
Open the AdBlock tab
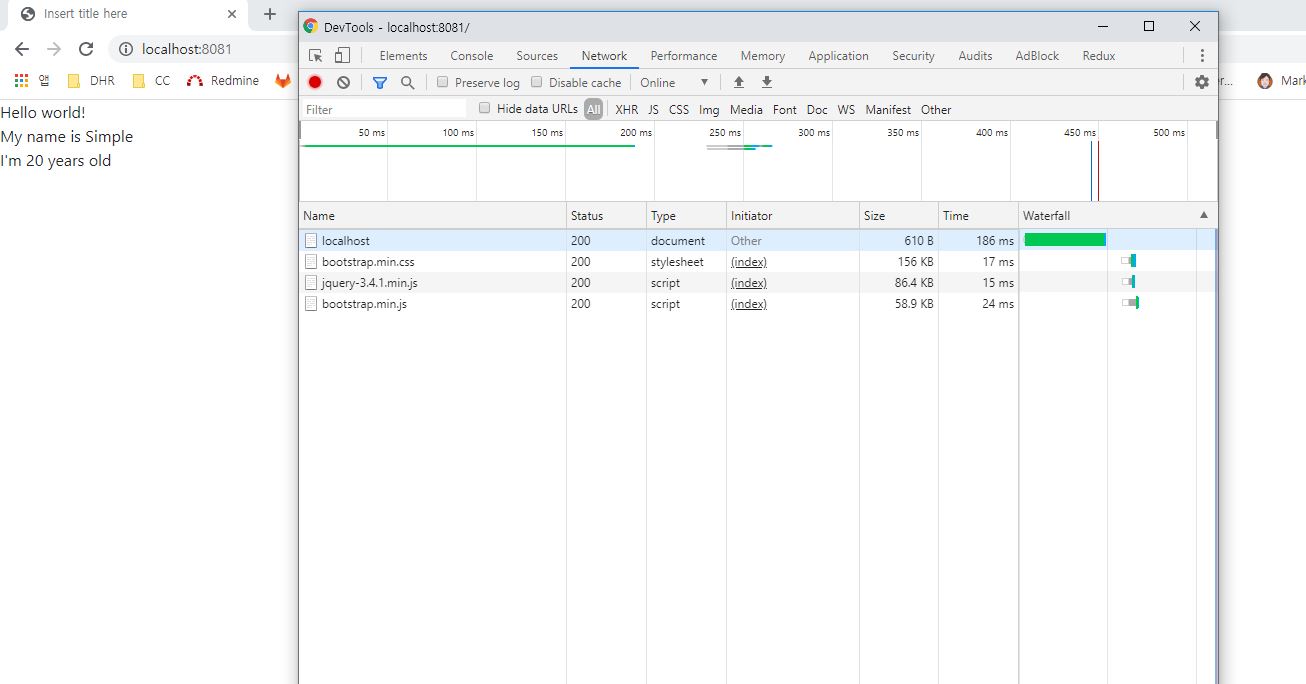click(x=1037, y=56)
